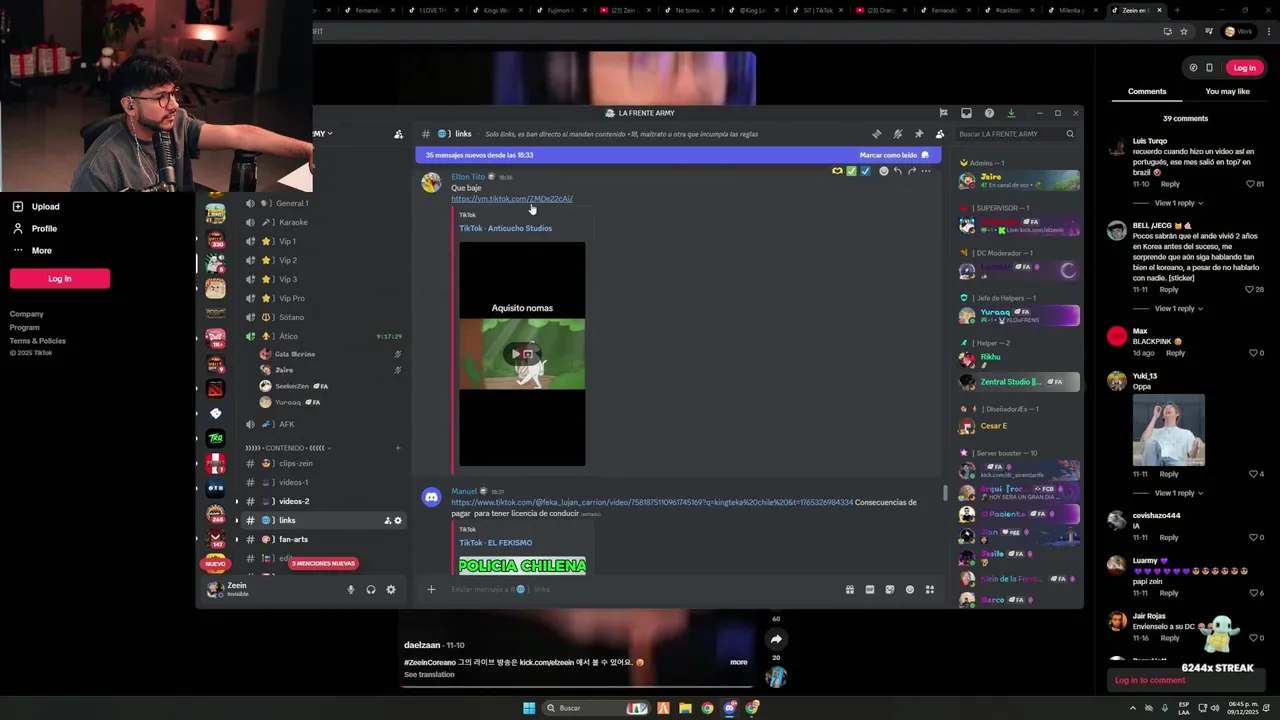
Task: Open sticker picker in Discord message bar
Action: coord(890,590)
